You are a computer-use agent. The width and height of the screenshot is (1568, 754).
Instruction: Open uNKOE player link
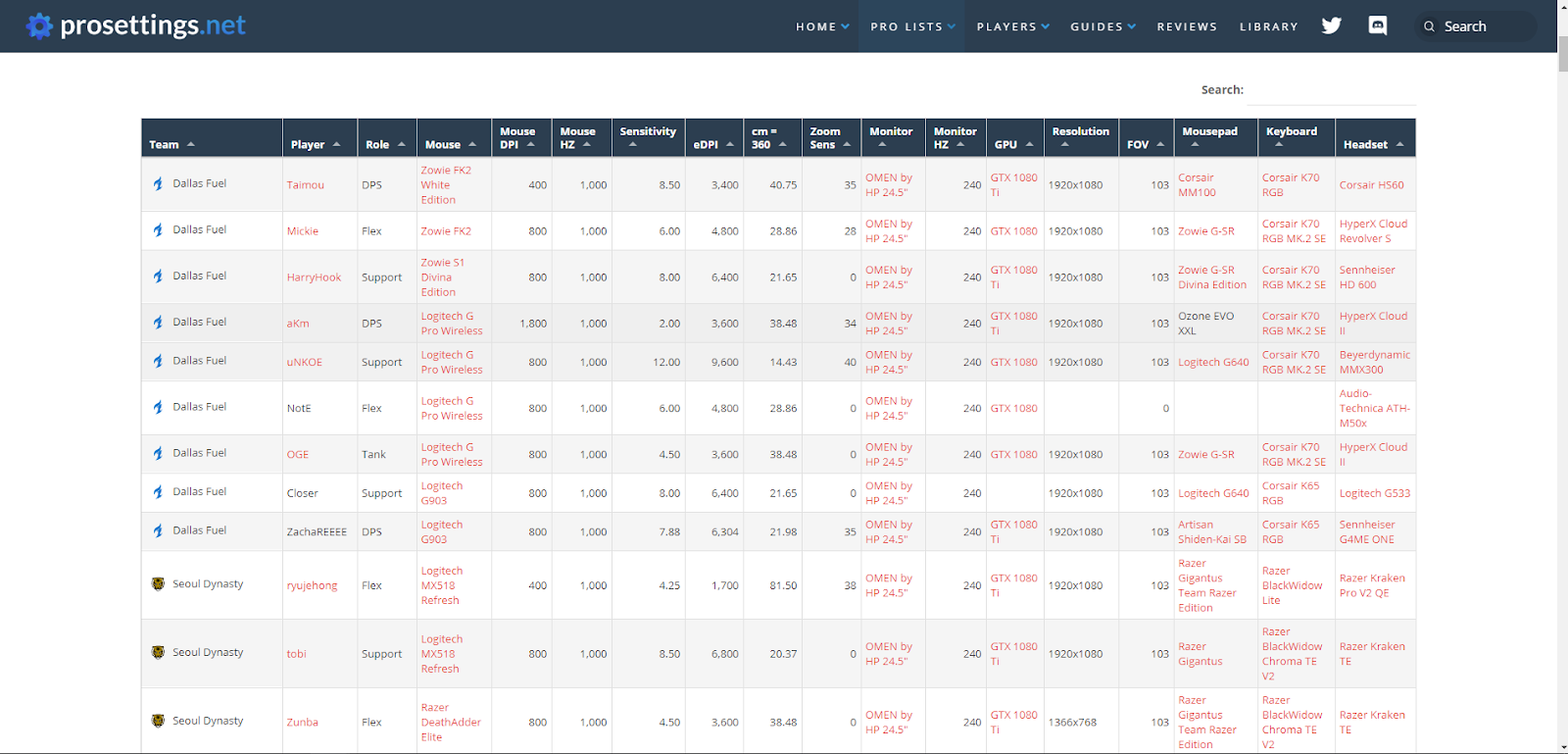[304, 362]
